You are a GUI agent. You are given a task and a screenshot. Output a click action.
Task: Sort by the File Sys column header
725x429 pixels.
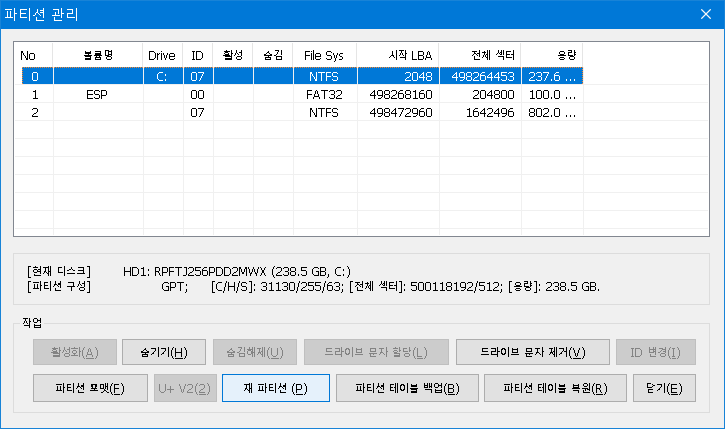tap(325, 55)
